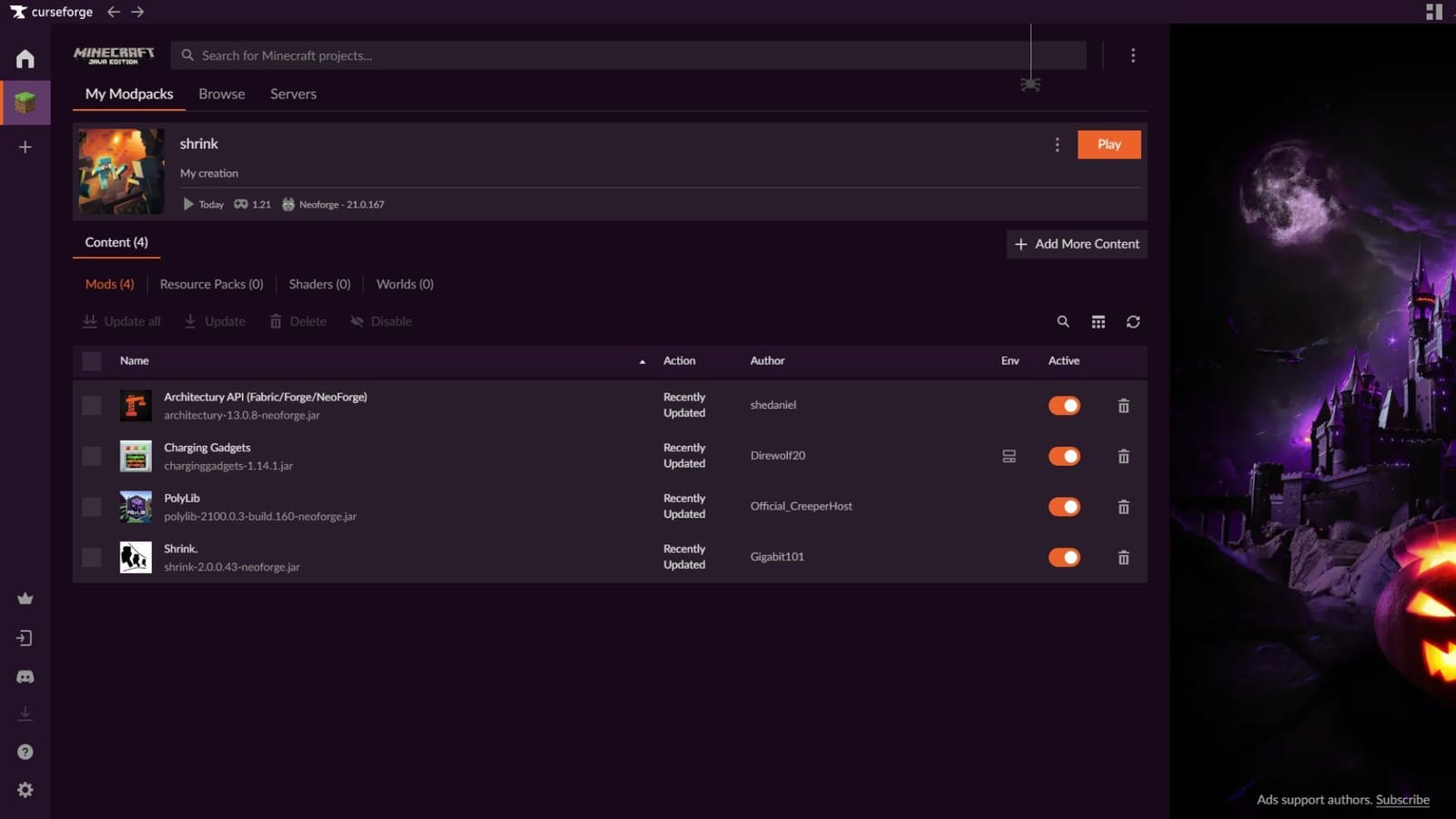Open the help question mark icon
This screenshot has width=1456, height=819.
[25, 752]
